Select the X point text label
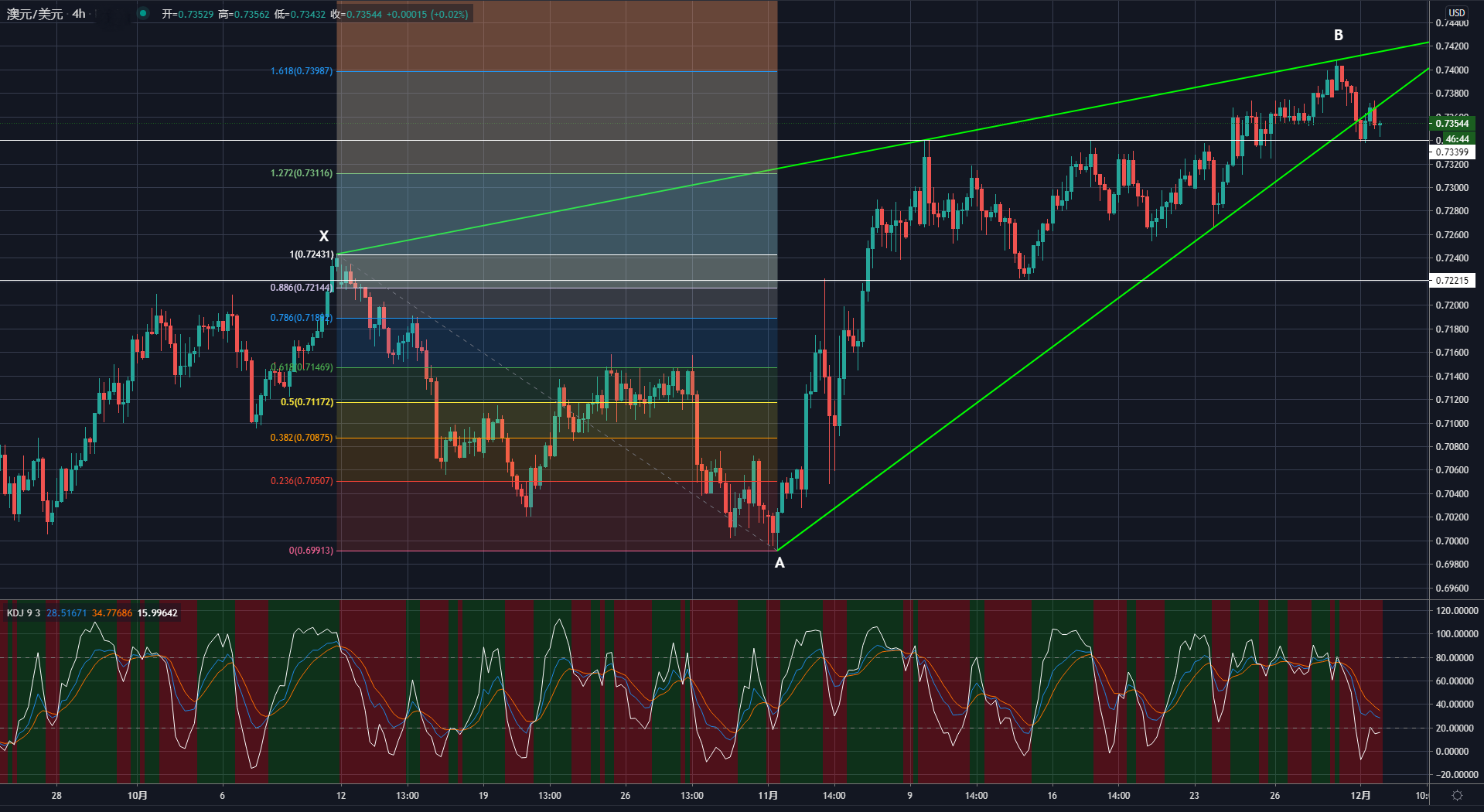 [324, 236]
